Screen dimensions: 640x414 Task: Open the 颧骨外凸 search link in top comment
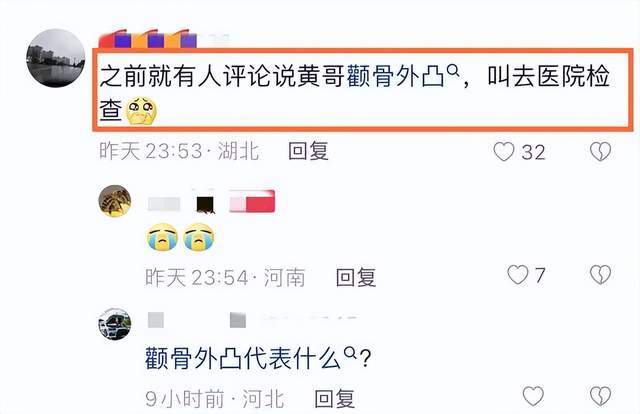pyautogui.click(x=396, y=76)
